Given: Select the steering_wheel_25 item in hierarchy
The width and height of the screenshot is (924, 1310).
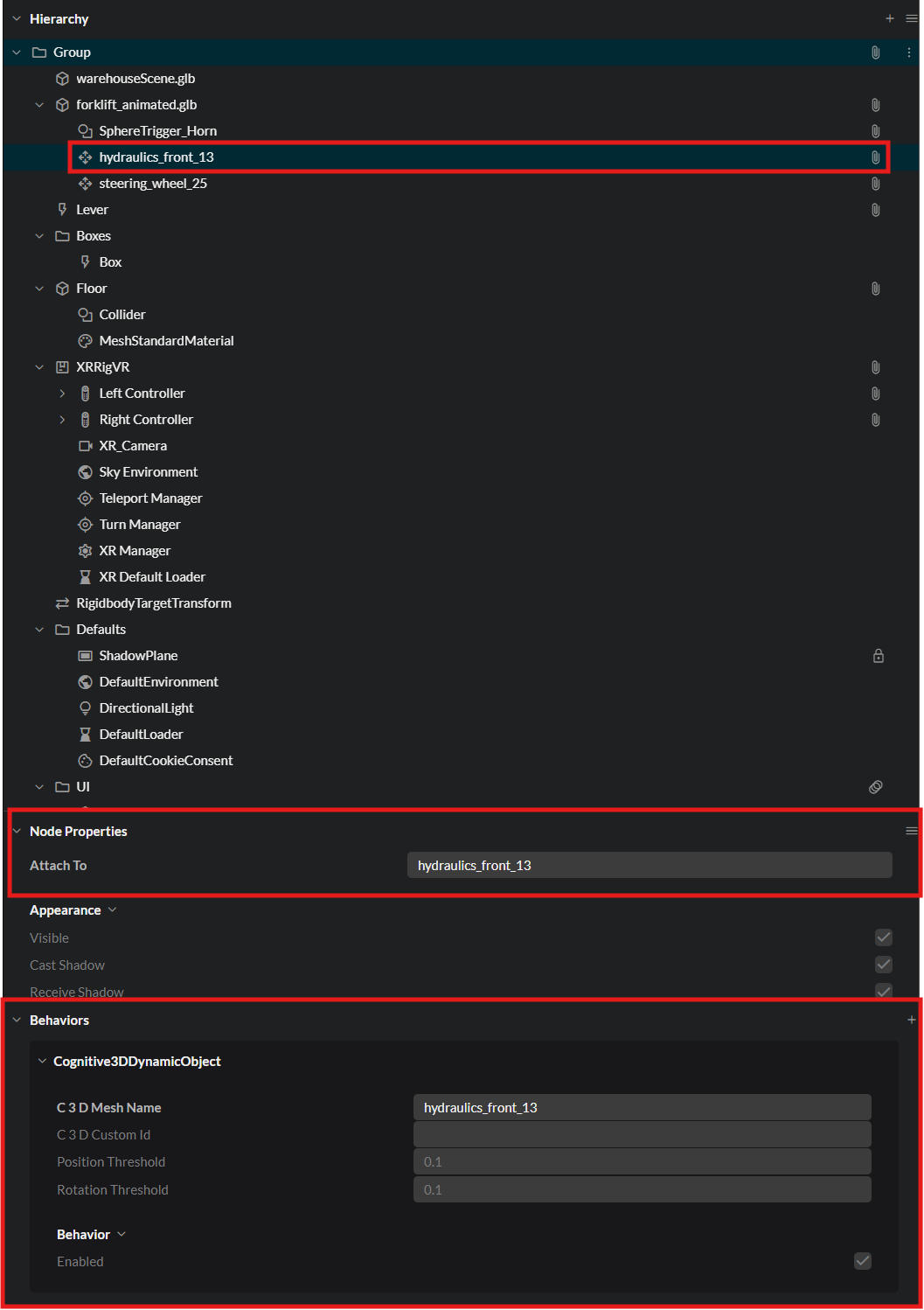Looking at the screenshot, I should click(153, 184).
